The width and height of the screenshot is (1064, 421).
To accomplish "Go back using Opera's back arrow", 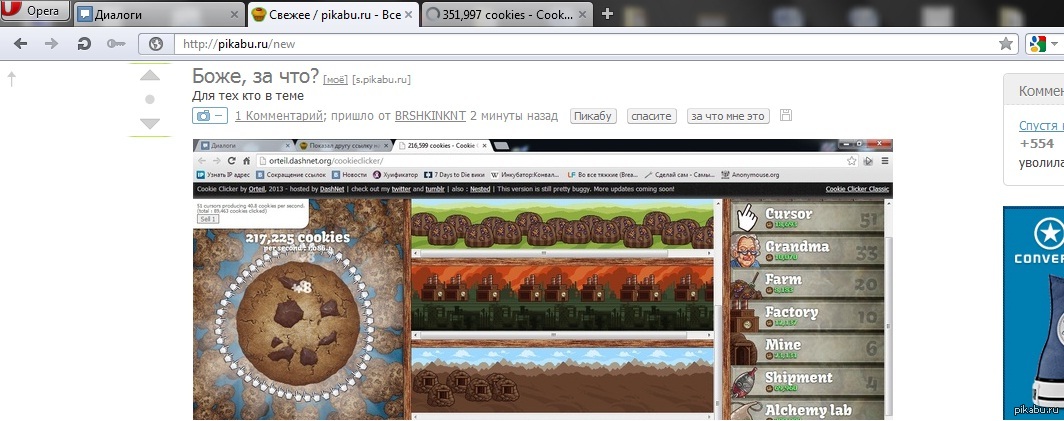I will tap(20, 44).
